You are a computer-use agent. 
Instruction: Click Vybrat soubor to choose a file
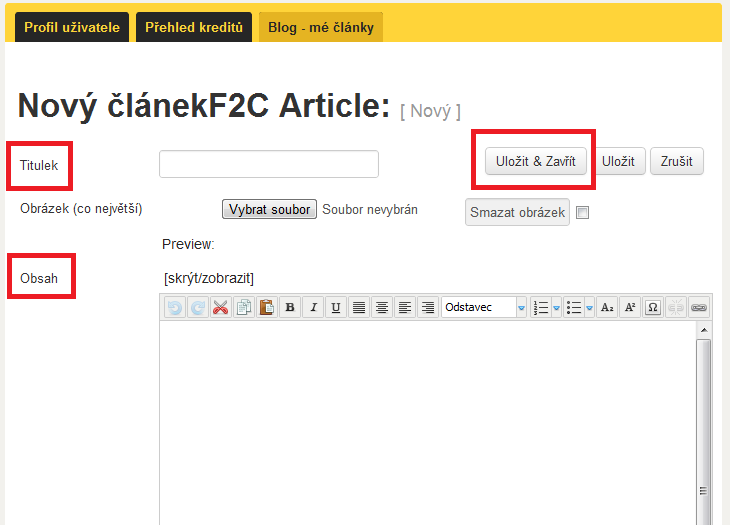click(x=270, y=209)
